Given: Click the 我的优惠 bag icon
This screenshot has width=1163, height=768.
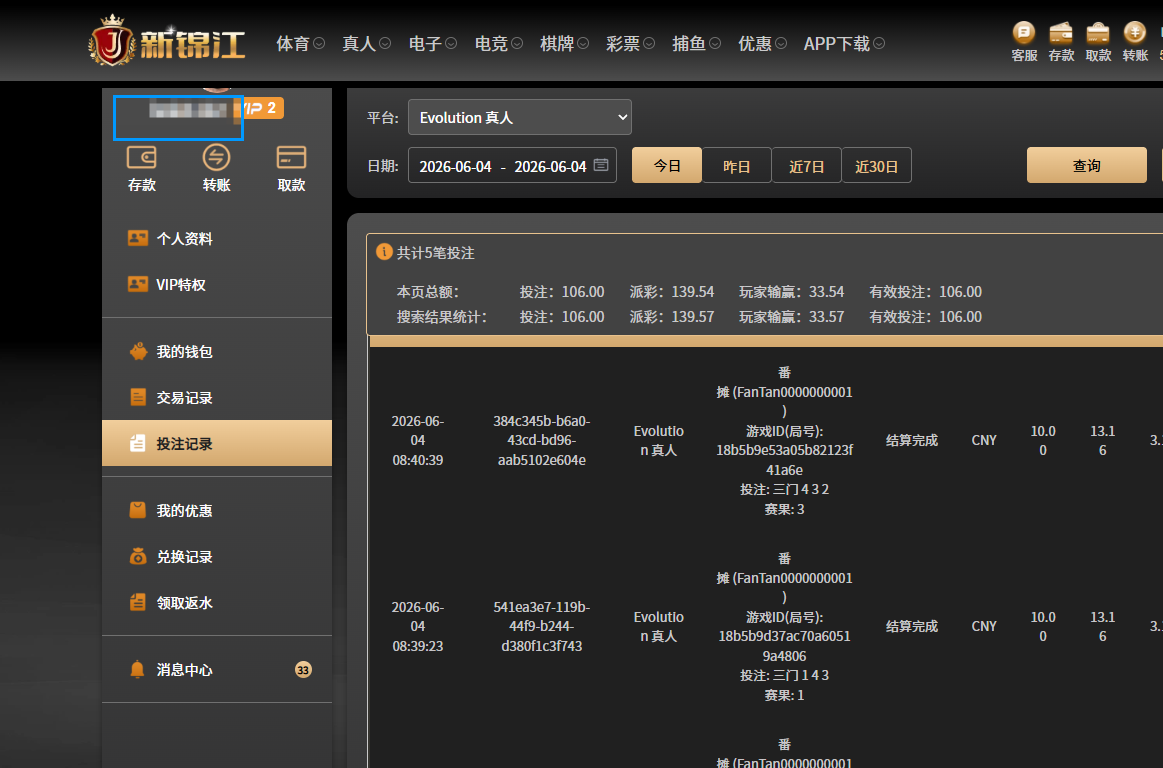Looking at the screenshot, I should pyautogui.click(x=138, y=510).
